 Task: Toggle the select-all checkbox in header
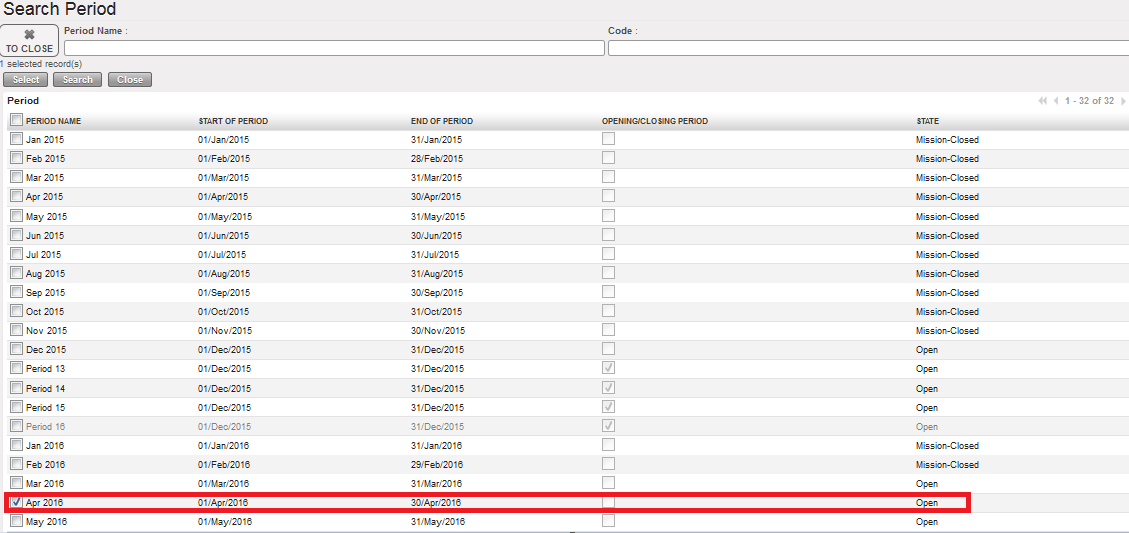tap(16, 121)
